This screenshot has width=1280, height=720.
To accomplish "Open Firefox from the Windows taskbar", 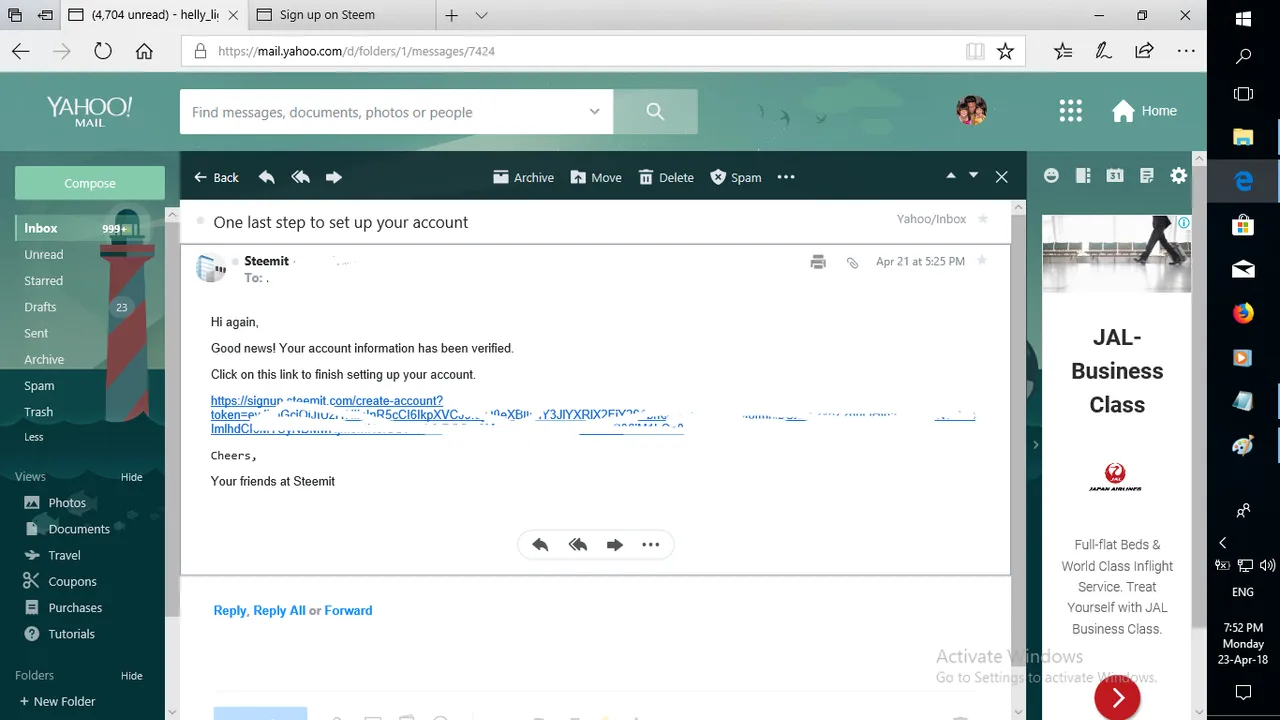I will point(1243,313).
